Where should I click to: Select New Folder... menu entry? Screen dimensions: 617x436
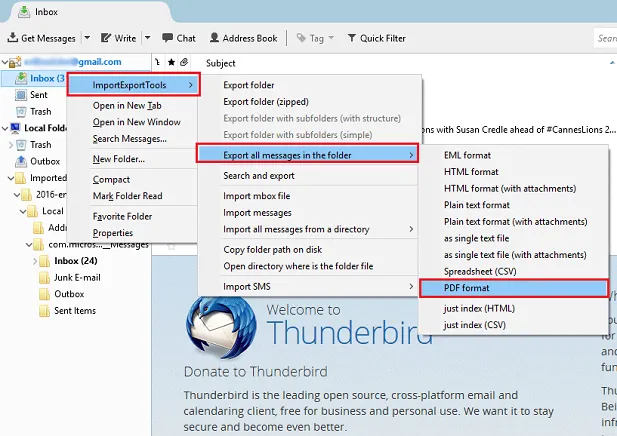point(118,159)
